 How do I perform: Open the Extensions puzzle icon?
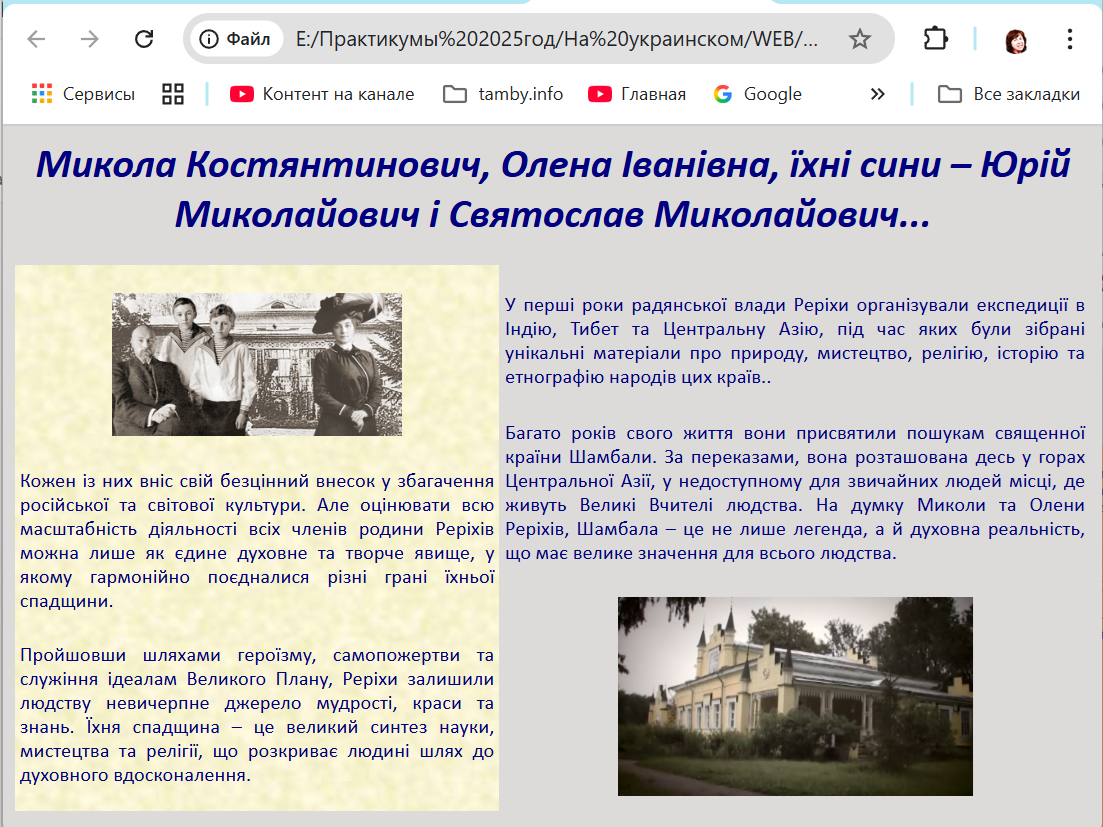pos(935,39)
